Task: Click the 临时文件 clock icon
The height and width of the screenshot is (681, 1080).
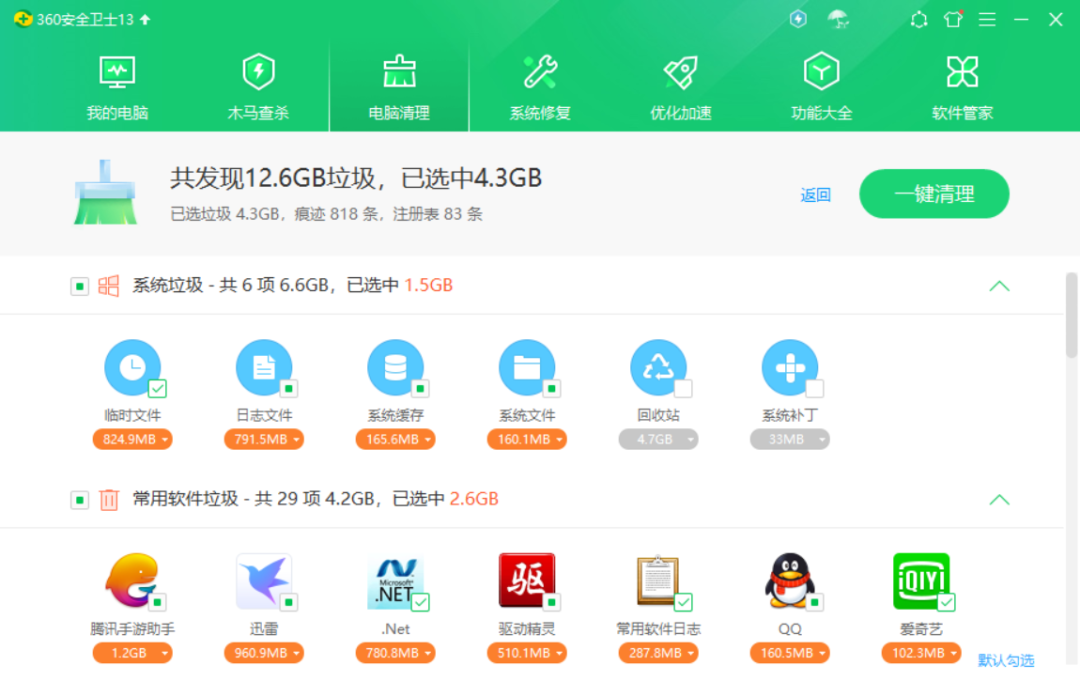Action: point(132,367)
